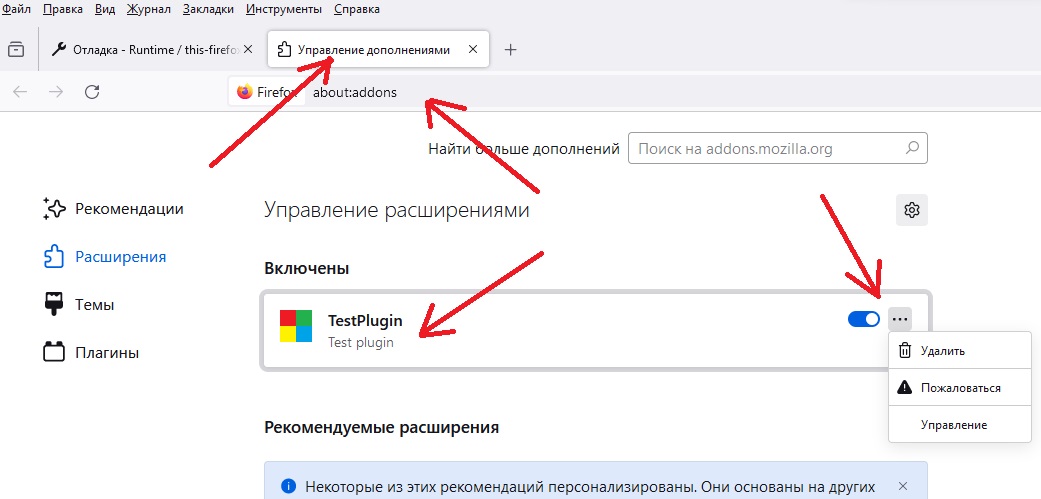Open Расширения in the sidebar
This screenshot has height=499, width=1041.
[x=105, y=257]
